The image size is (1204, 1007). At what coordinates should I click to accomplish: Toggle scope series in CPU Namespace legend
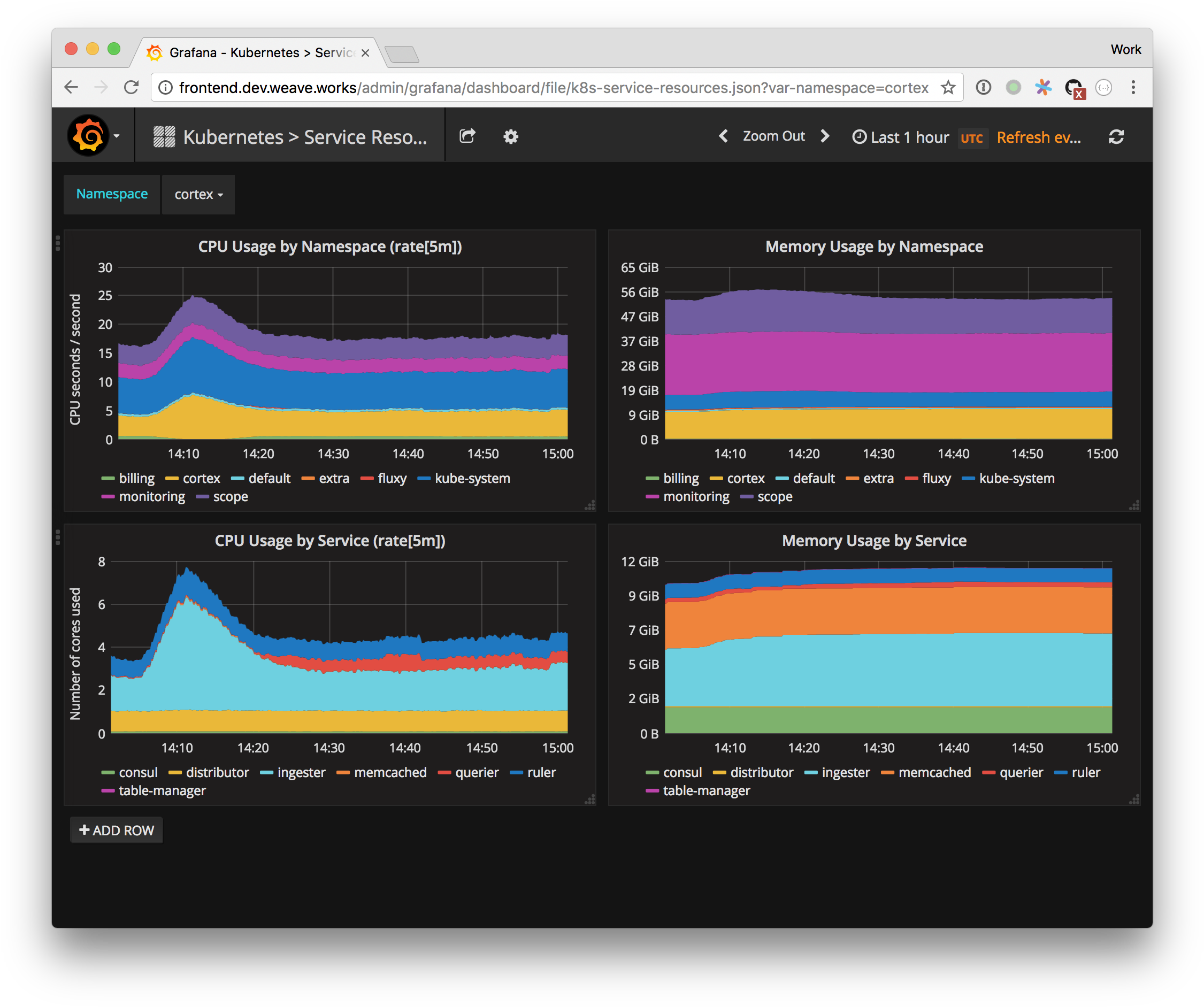[x=230, y=497]
